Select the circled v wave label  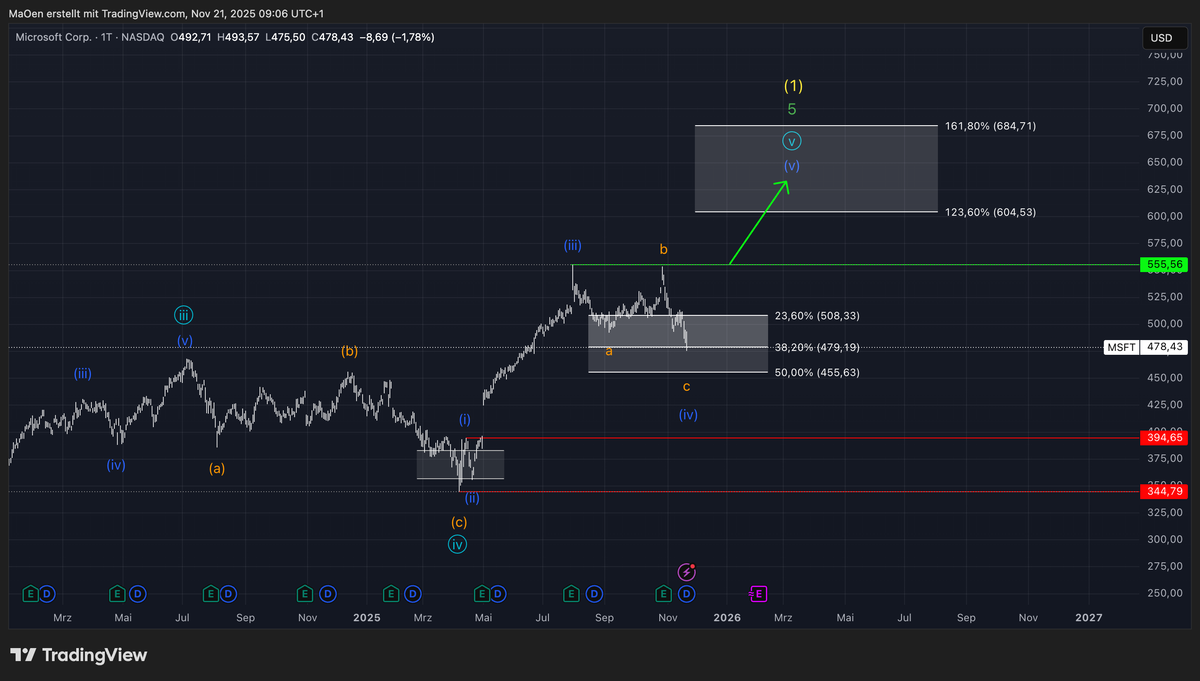(791, 141)
